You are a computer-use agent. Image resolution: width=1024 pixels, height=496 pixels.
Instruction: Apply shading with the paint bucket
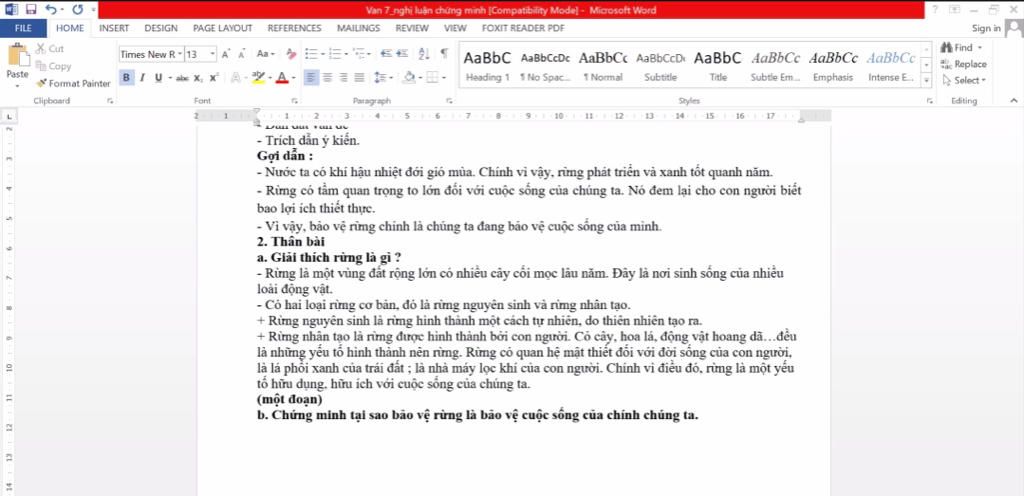click(409, 78)
